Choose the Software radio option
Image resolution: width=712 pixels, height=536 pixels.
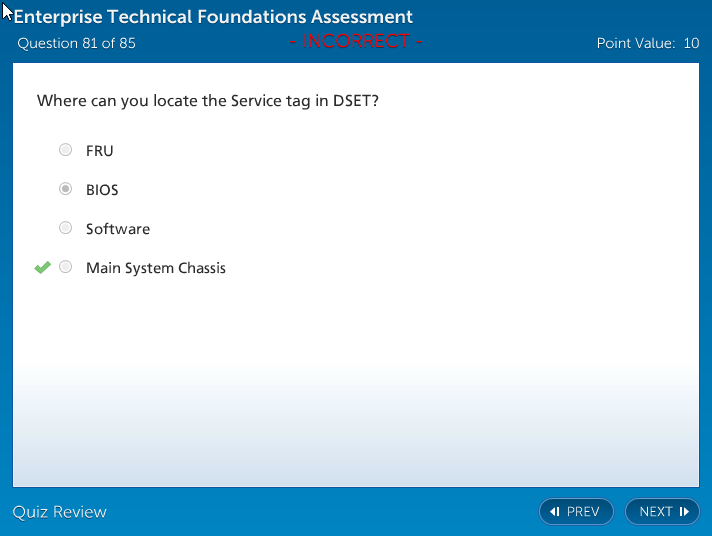(65, 228)
